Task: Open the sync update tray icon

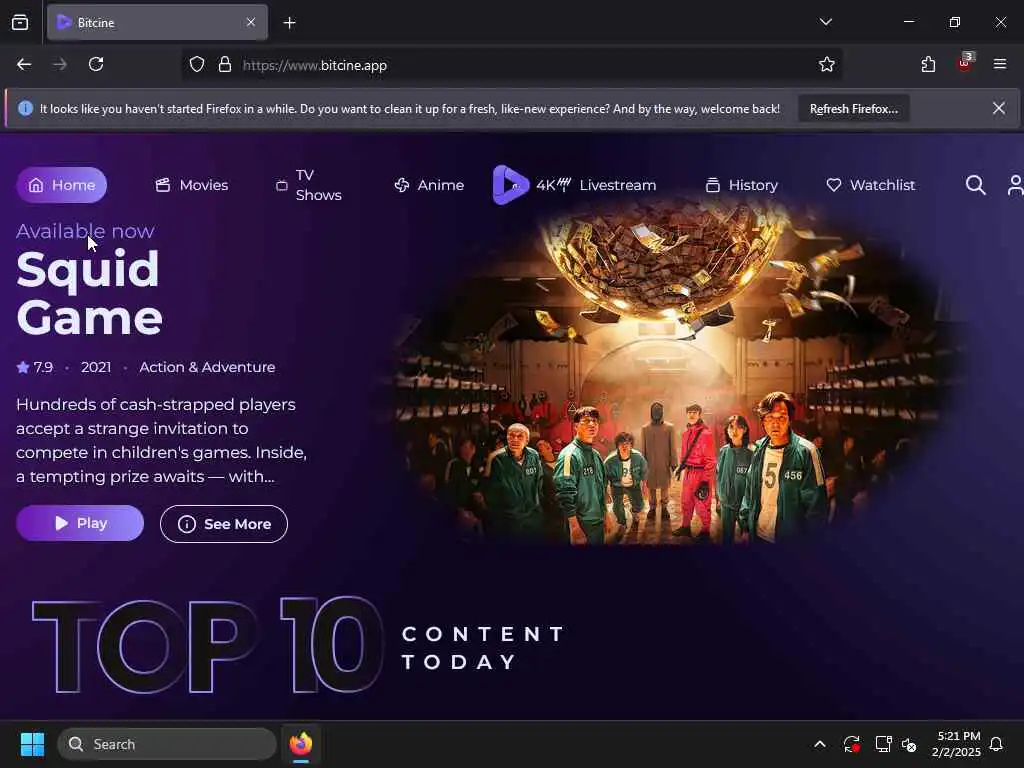Action: click(x=852, y=744)
